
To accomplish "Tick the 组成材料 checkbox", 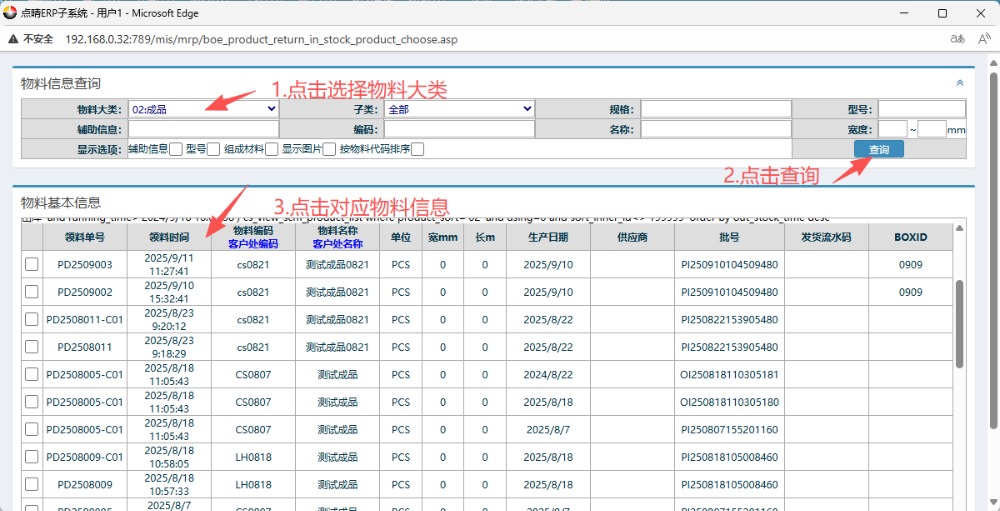I will (271, 150).
